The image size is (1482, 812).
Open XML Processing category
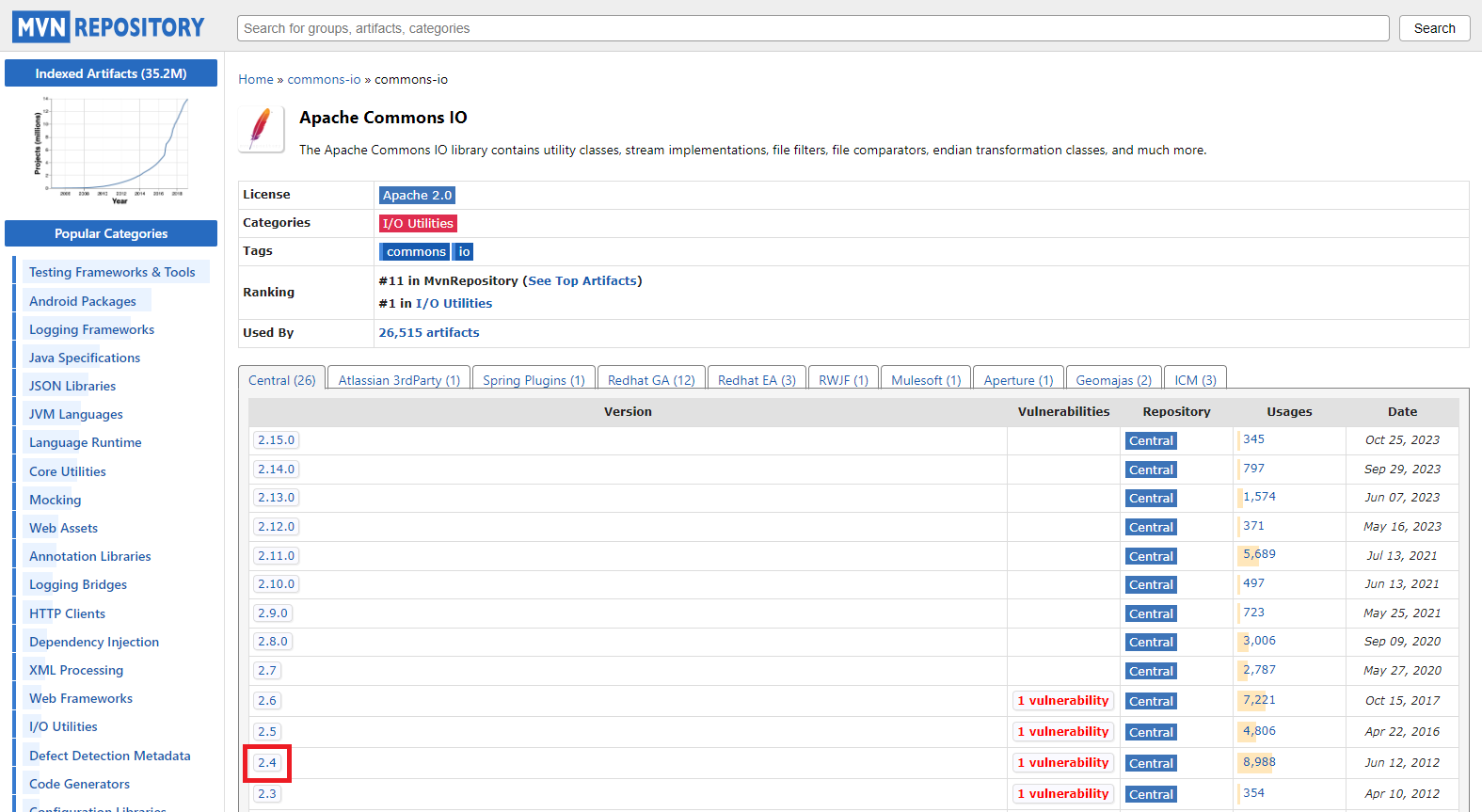(76, 670)
